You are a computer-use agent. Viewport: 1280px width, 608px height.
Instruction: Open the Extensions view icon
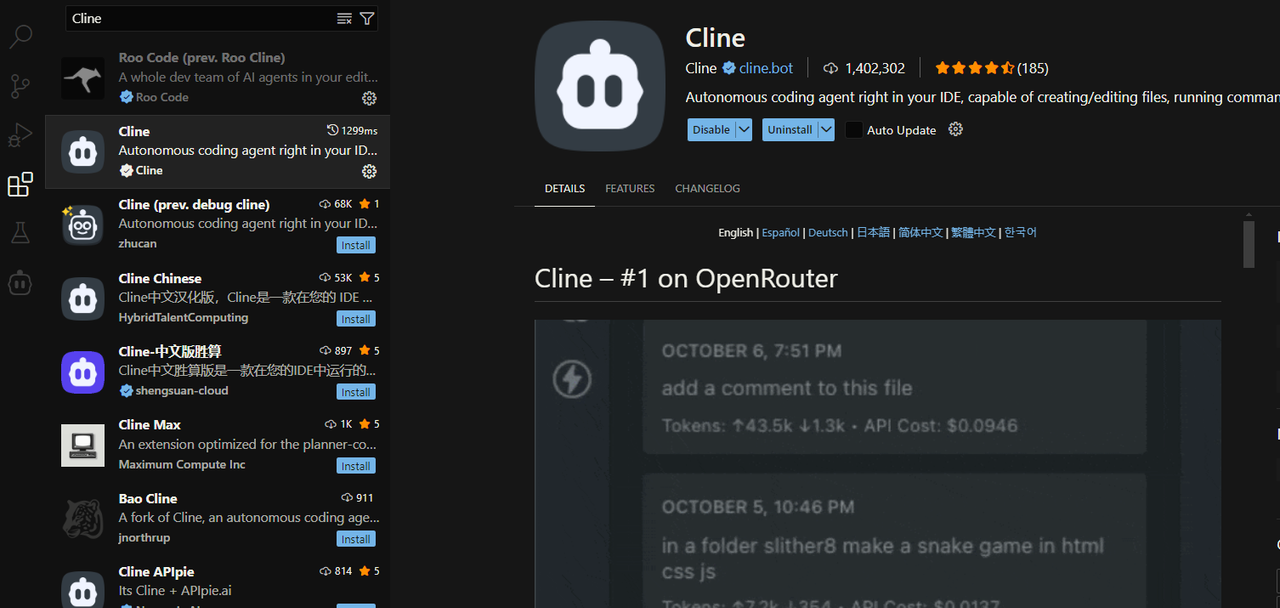click(x=20, y=184)
